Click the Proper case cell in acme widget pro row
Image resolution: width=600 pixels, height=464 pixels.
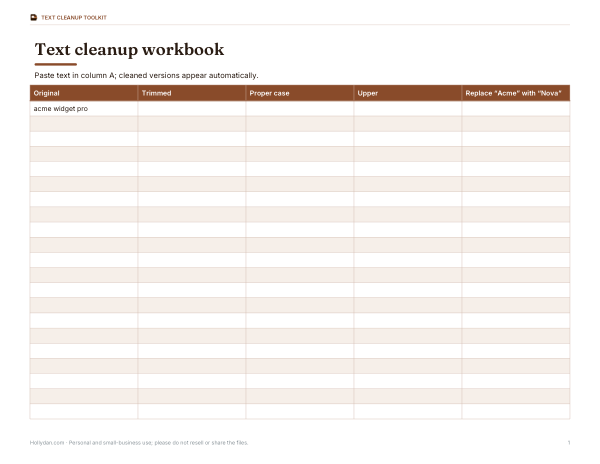pos(300,109)
